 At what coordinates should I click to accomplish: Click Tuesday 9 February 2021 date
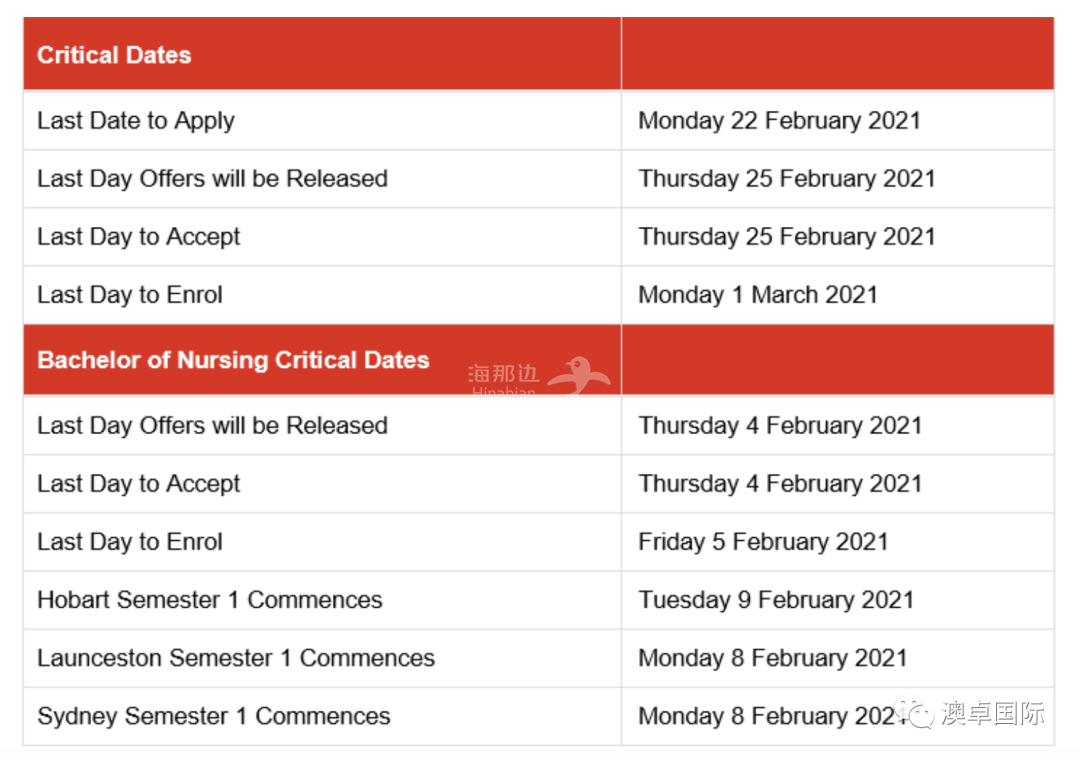click(776, 599)
